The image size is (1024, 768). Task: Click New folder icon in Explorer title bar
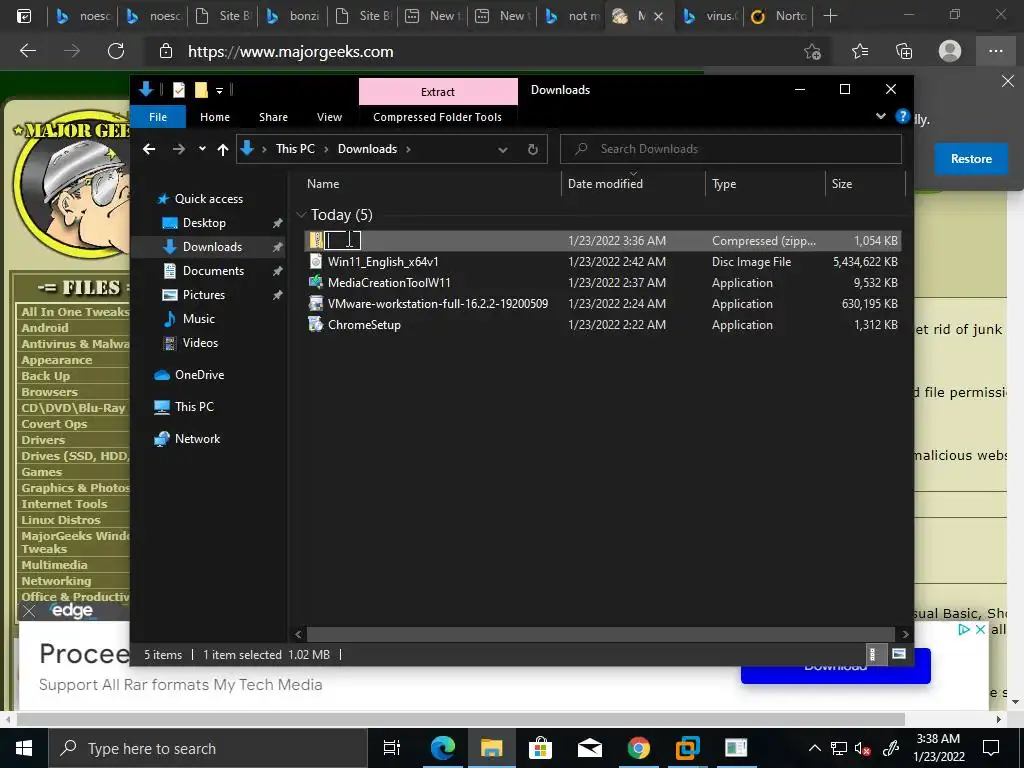[x=201, y=89]
